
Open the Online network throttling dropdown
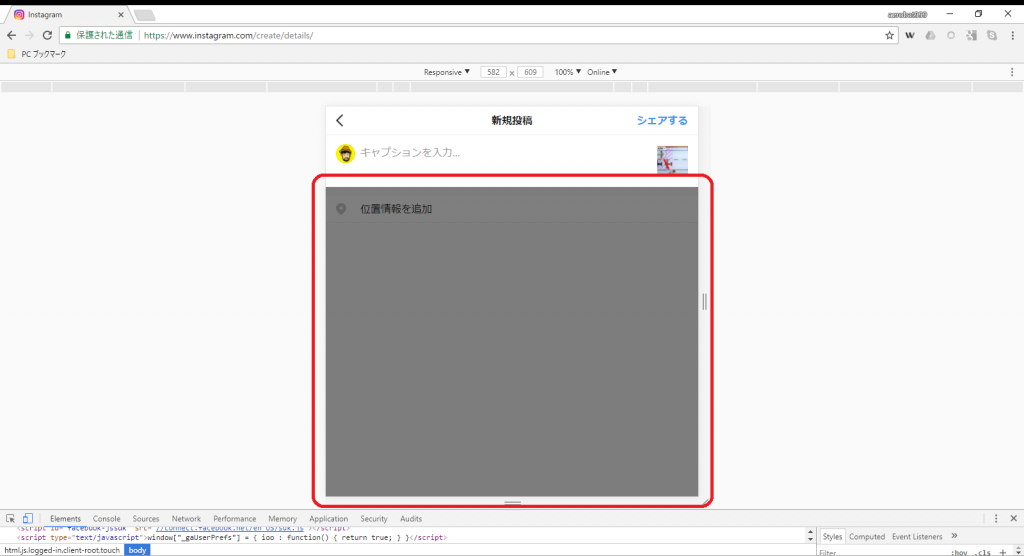(601, 72)
